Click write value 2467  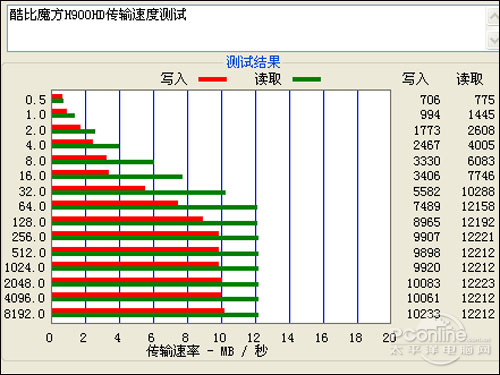[x=427, y=145]
